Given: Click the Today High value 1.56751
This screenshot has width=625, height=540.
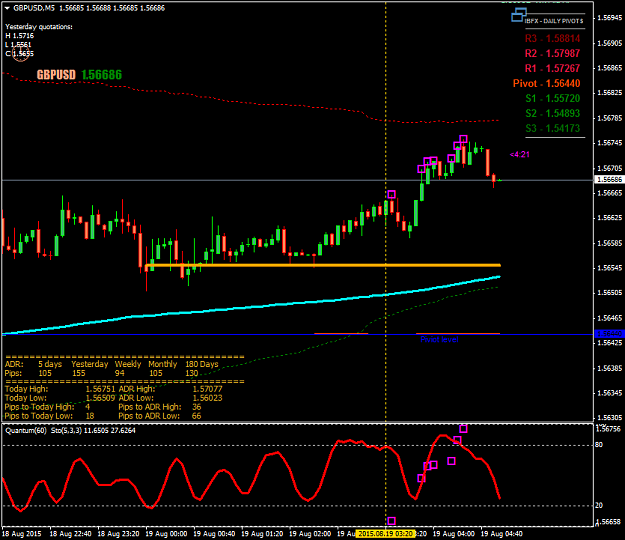Looking at the screenshot, I should pos(100,389).
